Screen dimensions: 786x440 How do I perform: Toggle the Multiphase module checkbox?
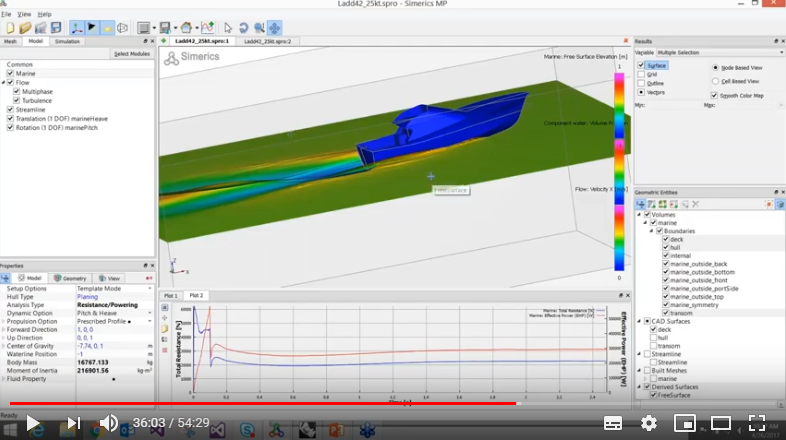[17, 91]
